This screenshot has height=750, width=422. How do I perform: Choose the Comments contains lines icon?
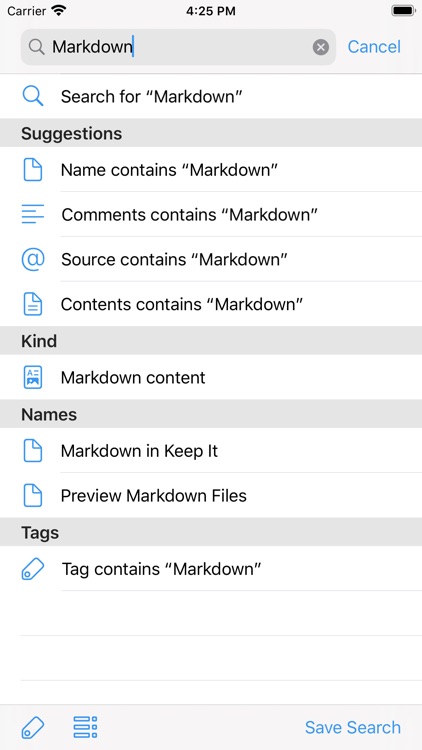coord(33,214)
